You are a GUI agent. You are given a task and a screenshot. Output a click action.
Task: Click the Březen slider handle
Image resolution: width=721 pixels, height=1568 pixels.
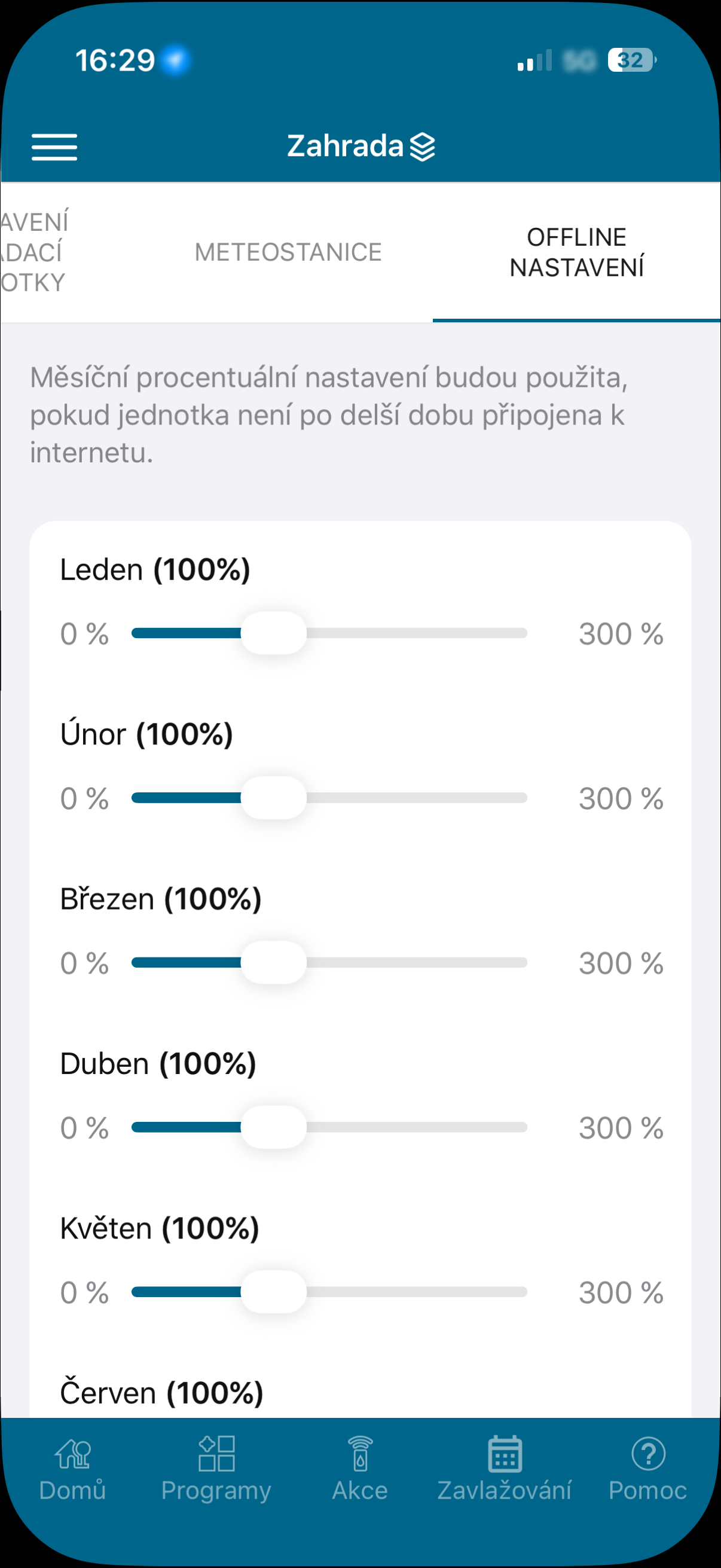tap(273, 962)
